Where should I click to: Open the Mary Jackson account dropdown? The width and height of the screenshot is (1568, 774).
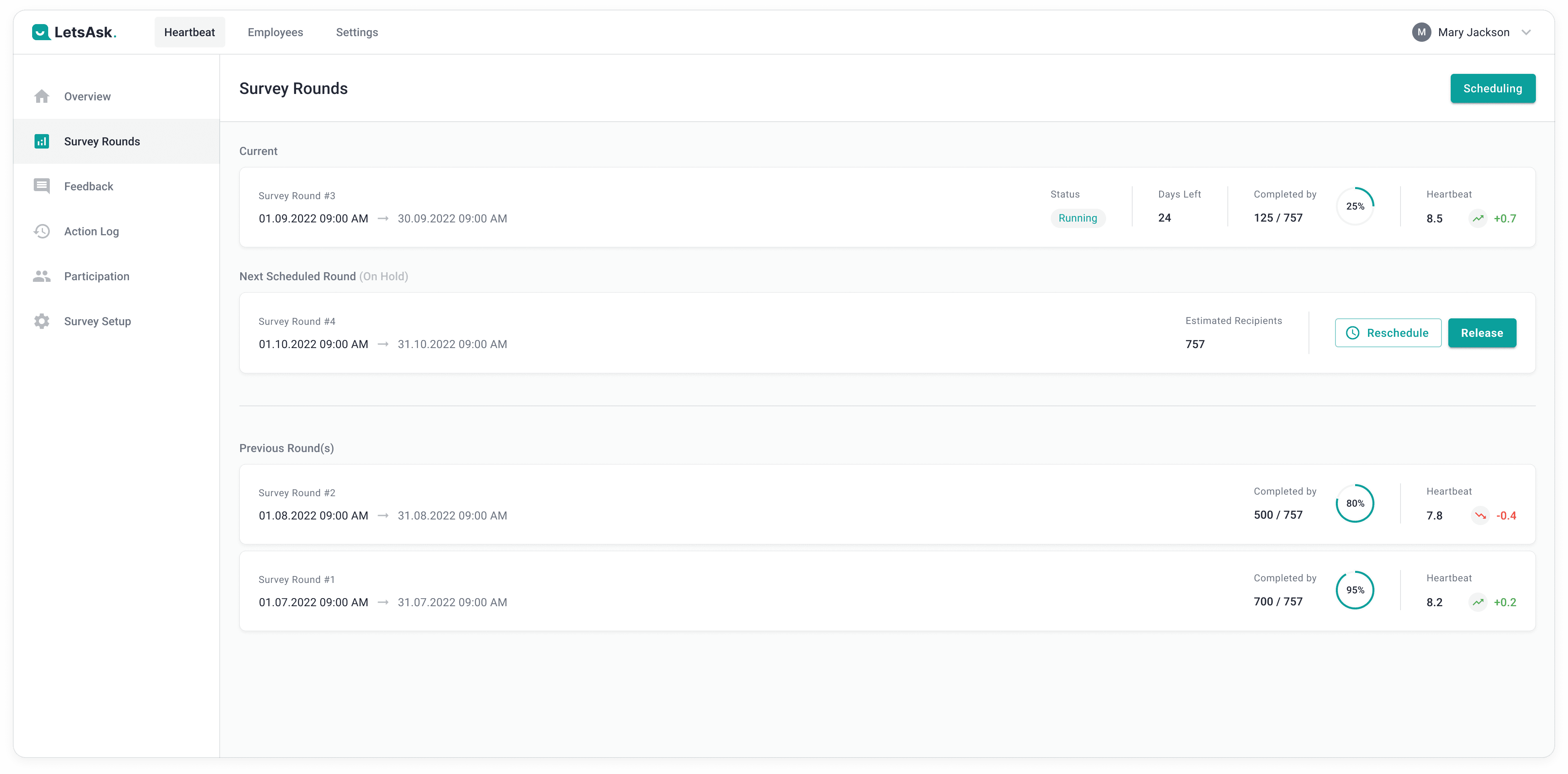[1528, 32]
